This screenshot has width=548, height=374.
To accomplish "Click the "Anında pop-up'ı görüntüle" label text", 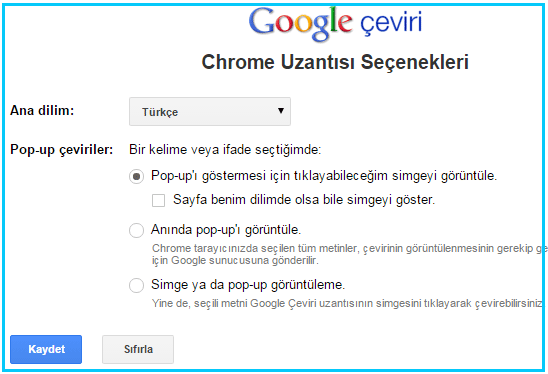I will coord(226,230).
